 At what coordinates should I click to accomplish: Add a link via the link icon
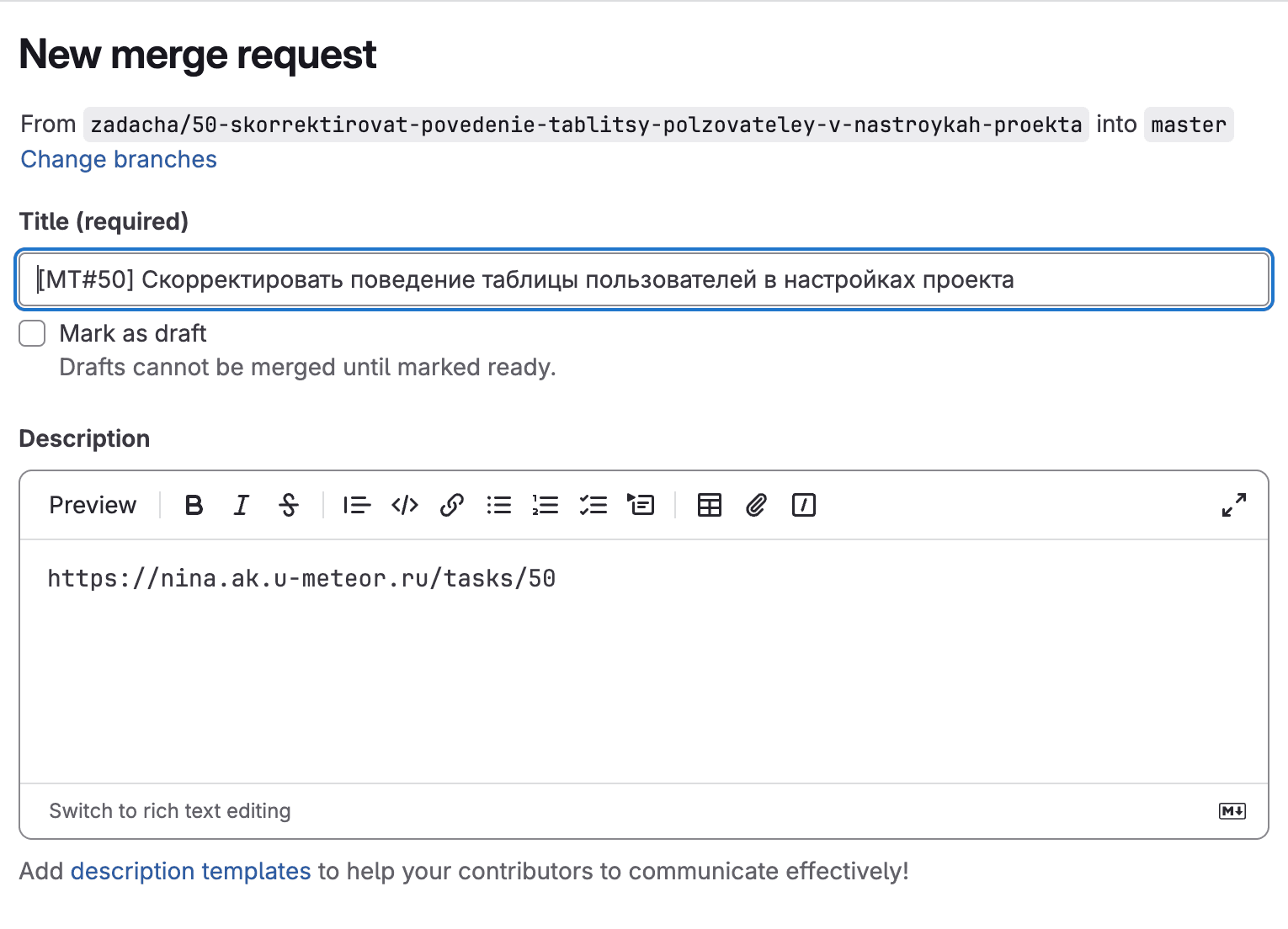(x=452, y=505)
